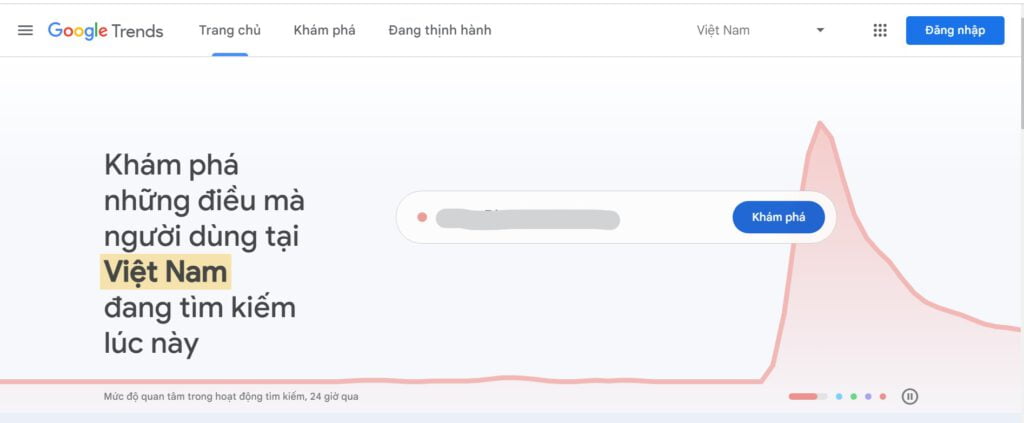Click the Google Trends logo
Screen dimensions: 1024x423
tap(106, 31)
